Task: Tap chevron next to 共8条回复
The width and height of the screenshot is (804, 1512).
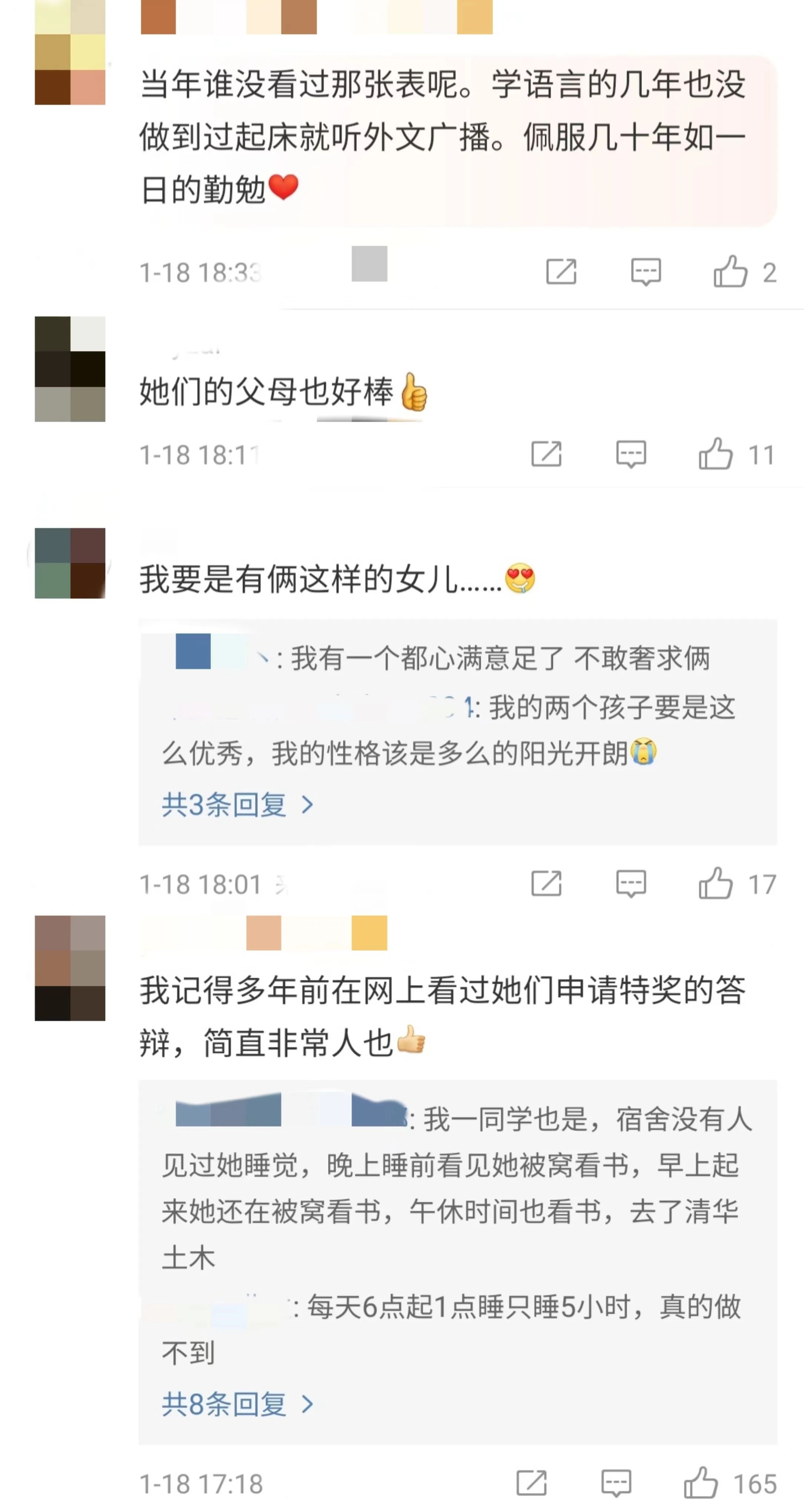Action: pos(307,1404)
